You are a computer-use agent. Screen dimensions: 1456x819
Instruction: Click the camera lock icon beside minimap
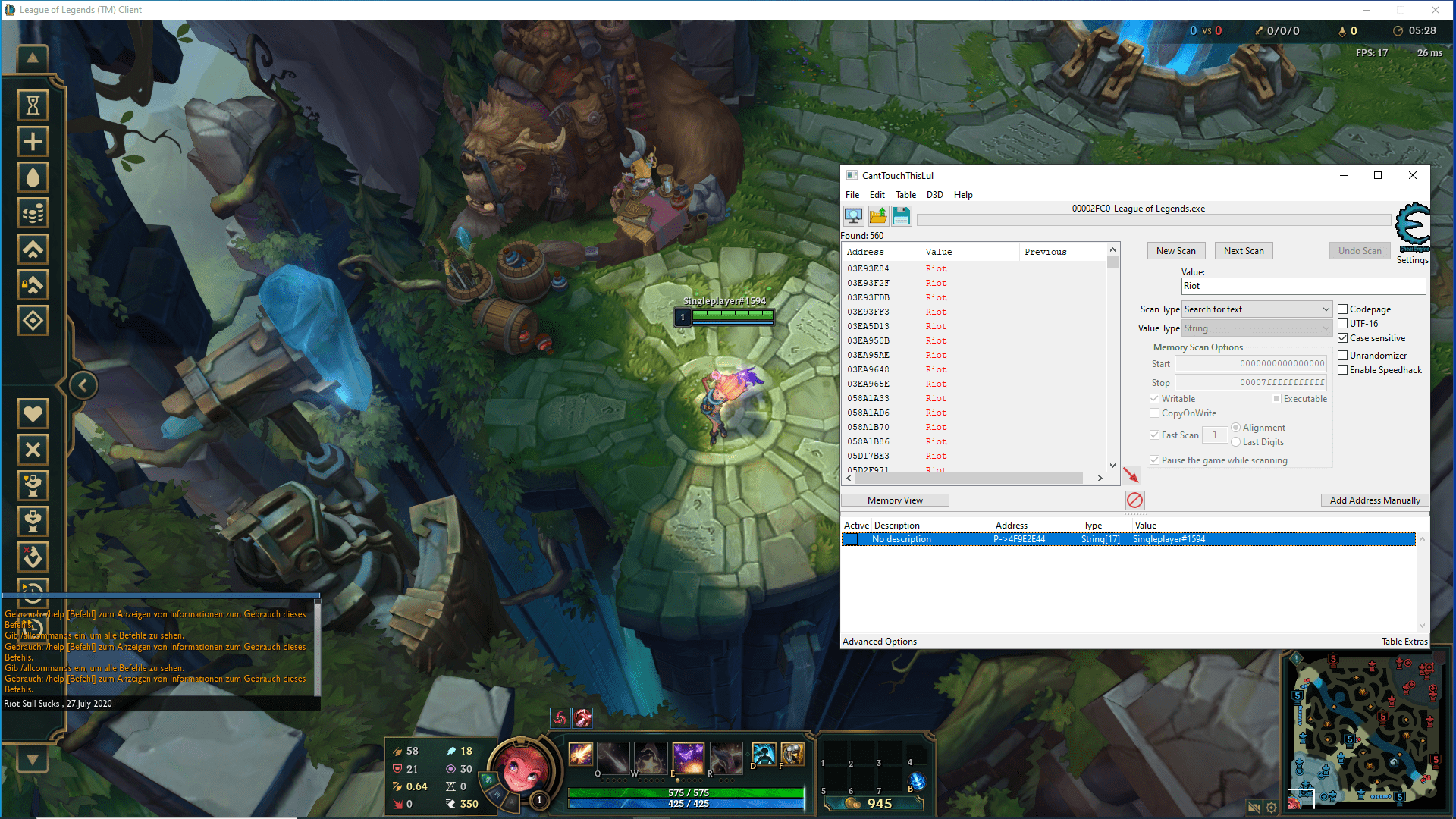coord(1254,807)
